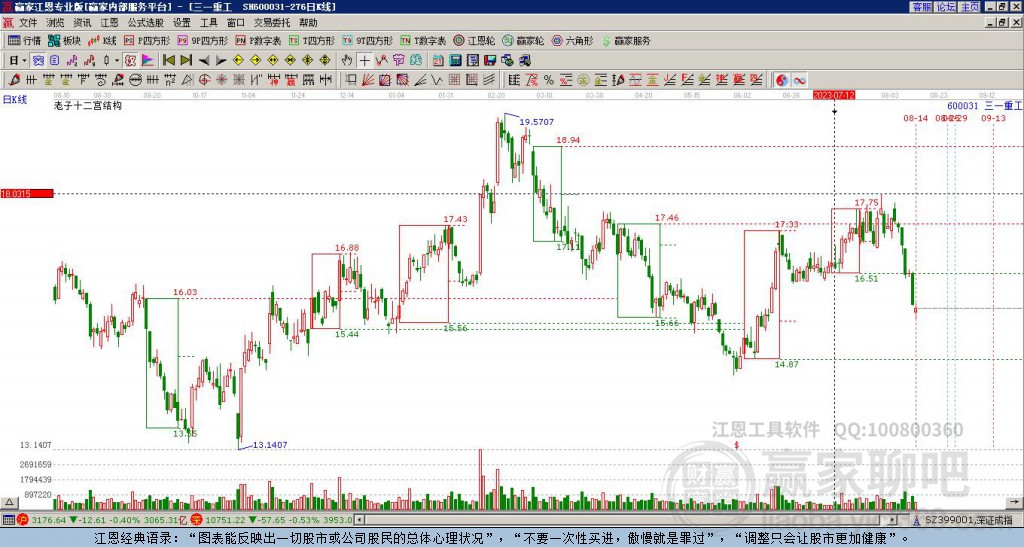Click the red pencil drawing tool
This screenshot has height=548, width=1024.
(x=14, y=80)
